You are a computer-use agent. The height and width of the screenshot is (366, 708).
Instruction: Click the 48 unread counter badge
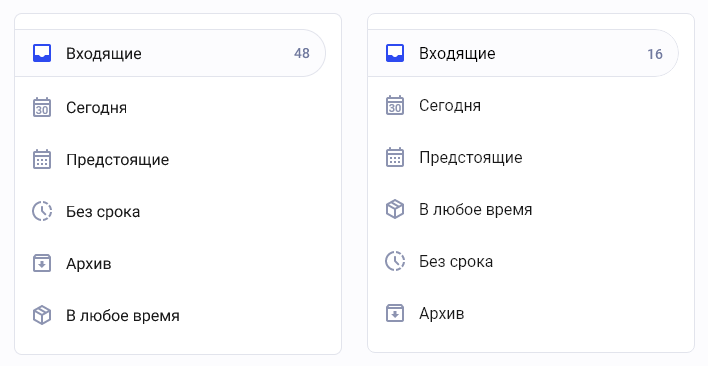click(x=302, y=53)
